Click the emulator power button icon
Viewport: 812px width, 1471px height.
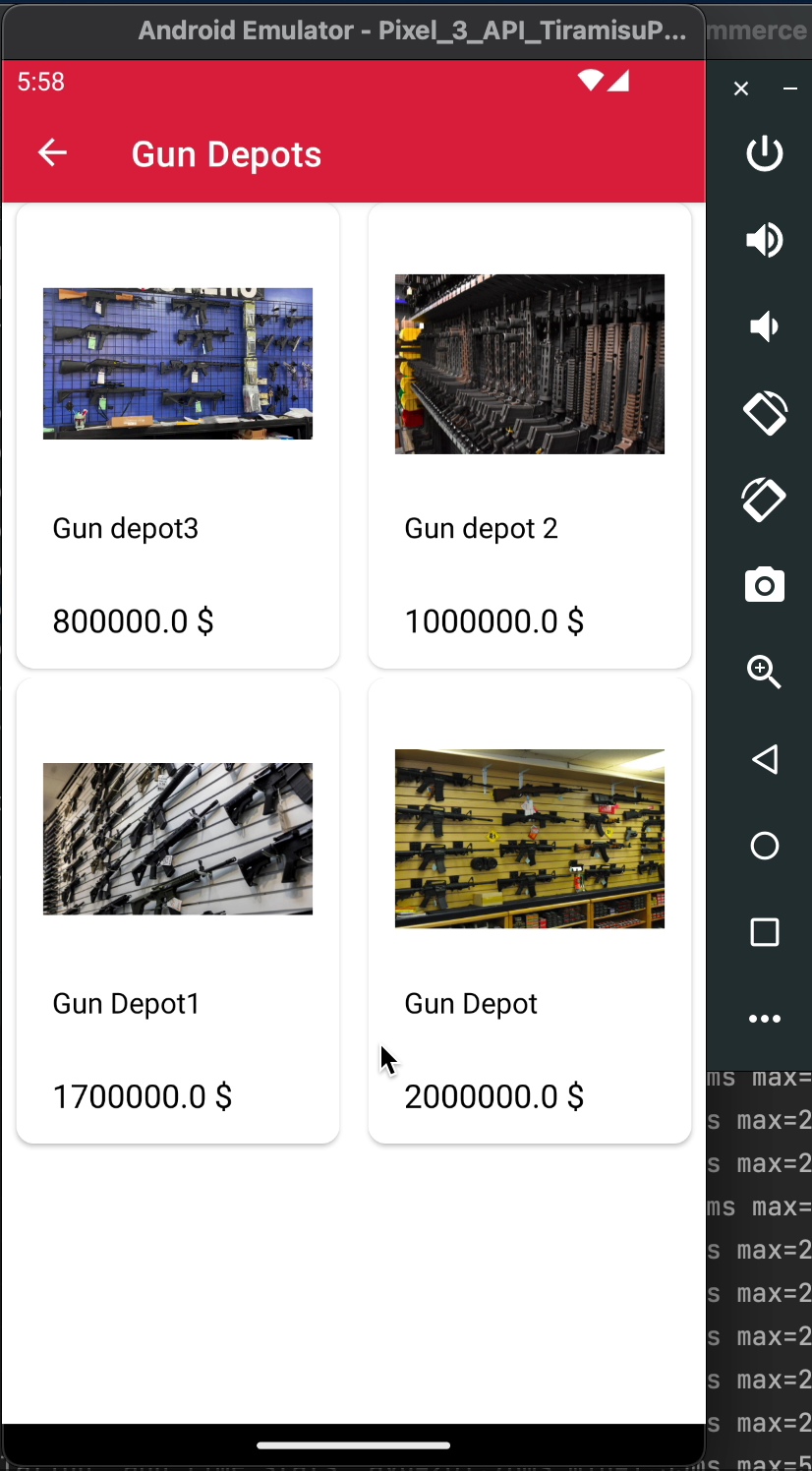click(765, 153)
